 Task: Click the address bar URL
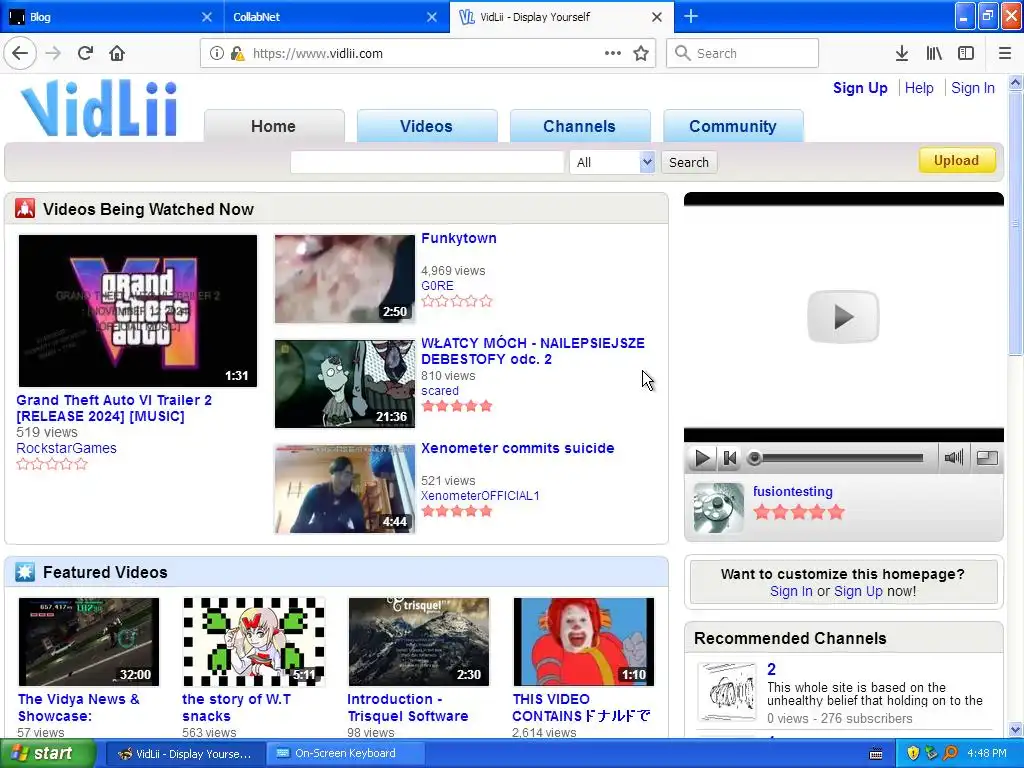pyautogui.click(x=317, y=54)
